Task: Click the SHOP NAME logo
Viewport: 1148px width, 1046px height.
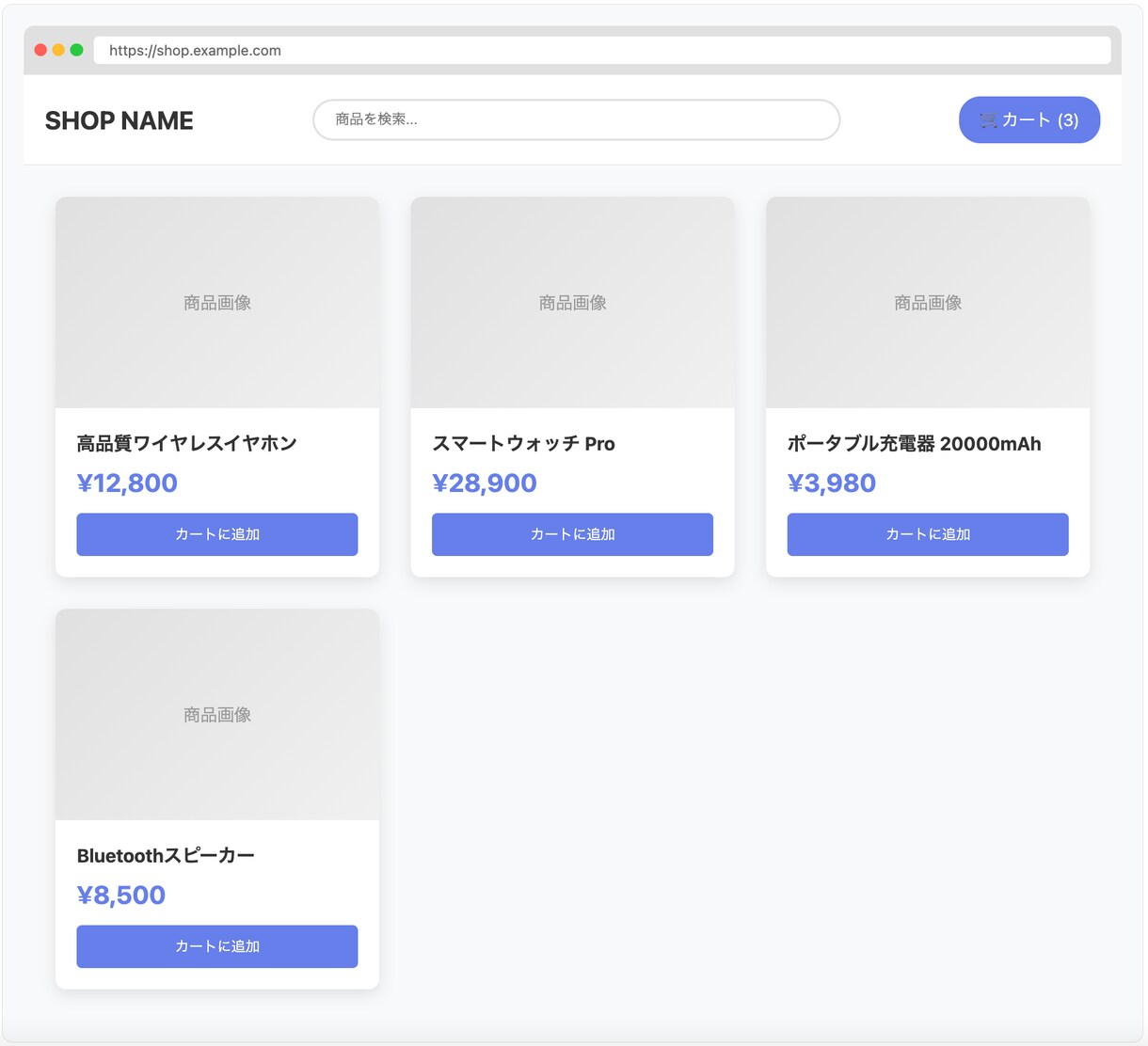Action: pos(120,120)
